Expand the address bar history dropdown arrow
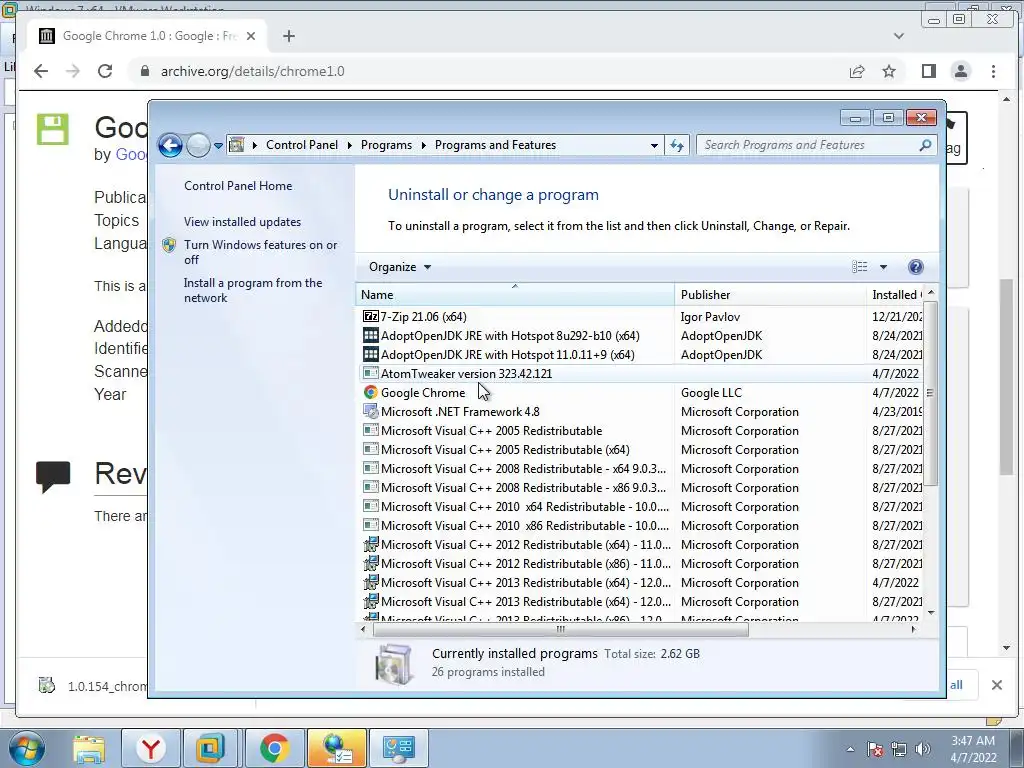Viewport: 1024px width, 768px height. (654, 146)
